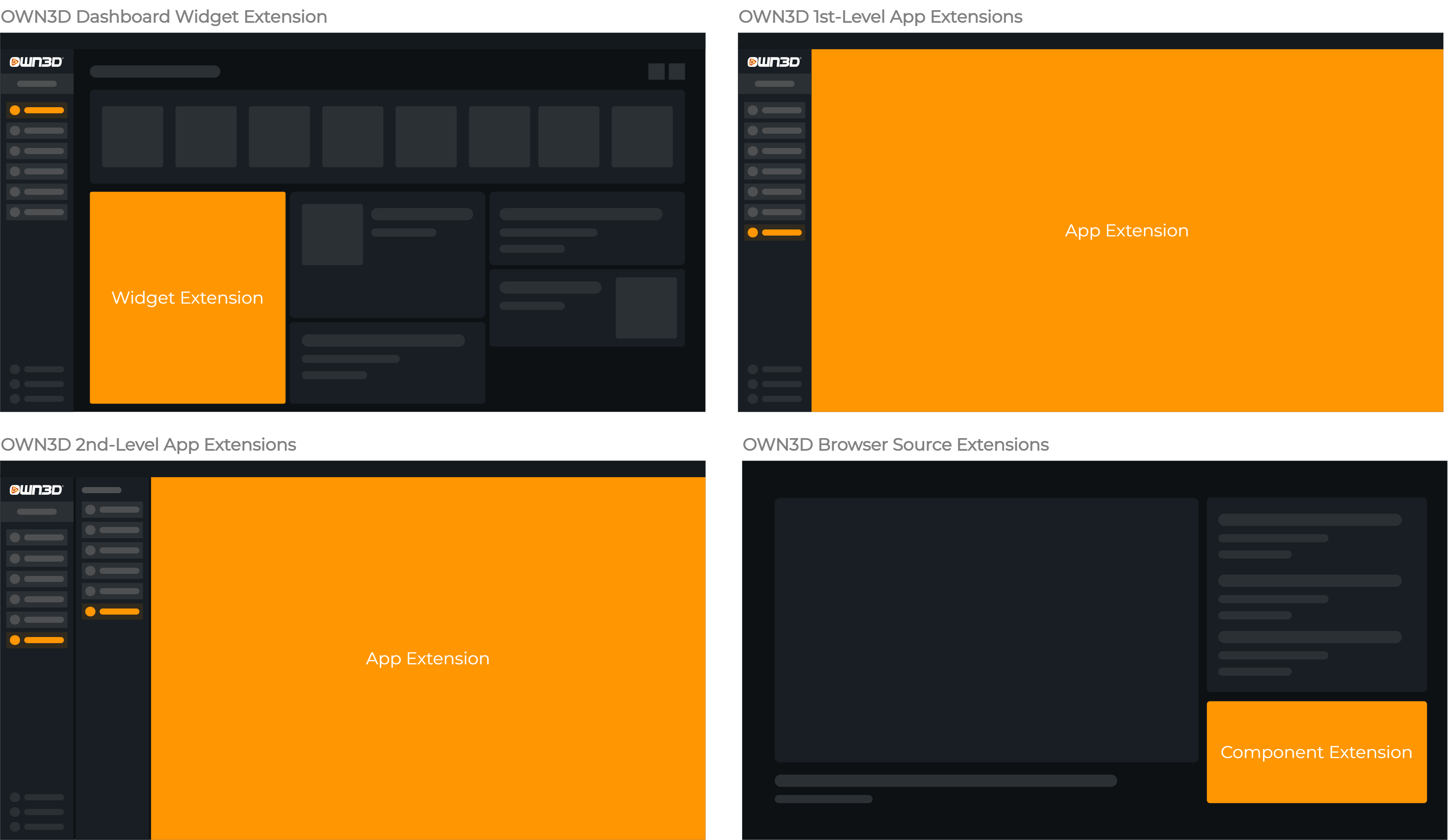The width and height of the screenshot is (1448, 840).
Task: Click first gray square tile in dashboard top row
Action: [x=133, y=136]
